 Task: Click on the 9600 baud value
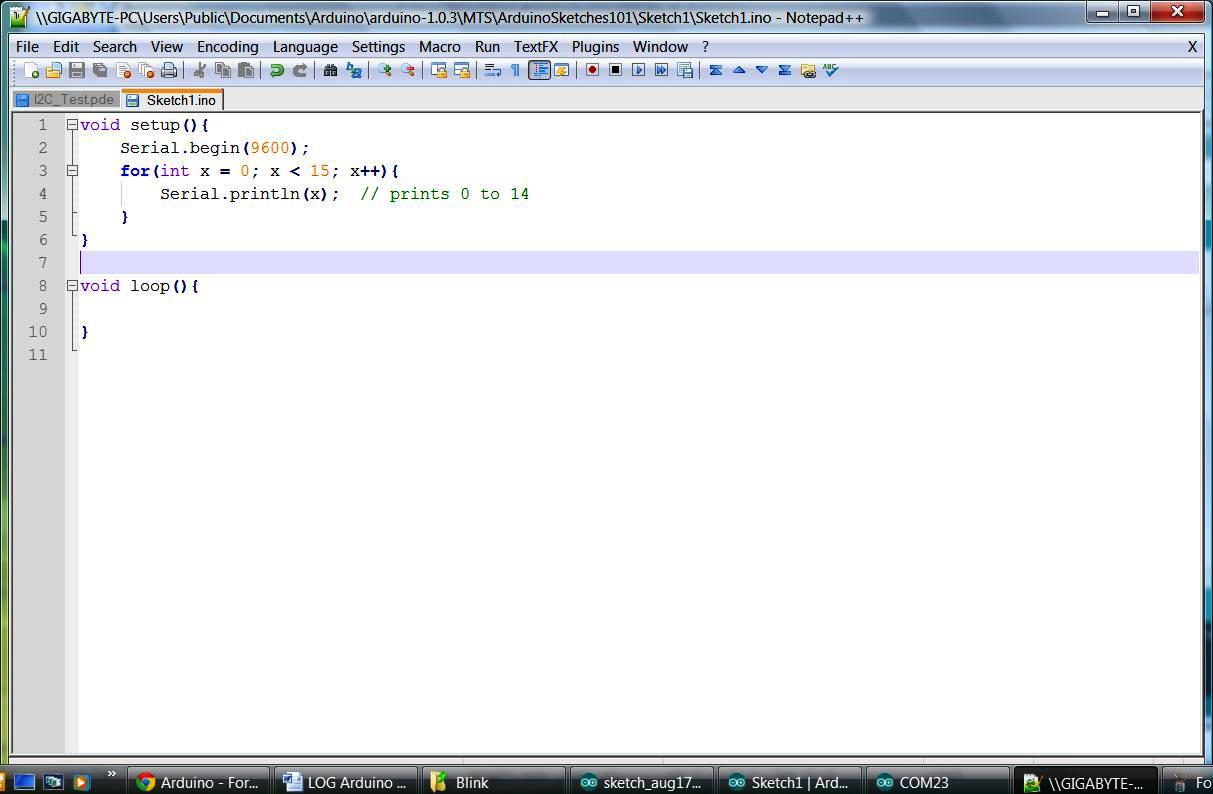click(270, 148)
